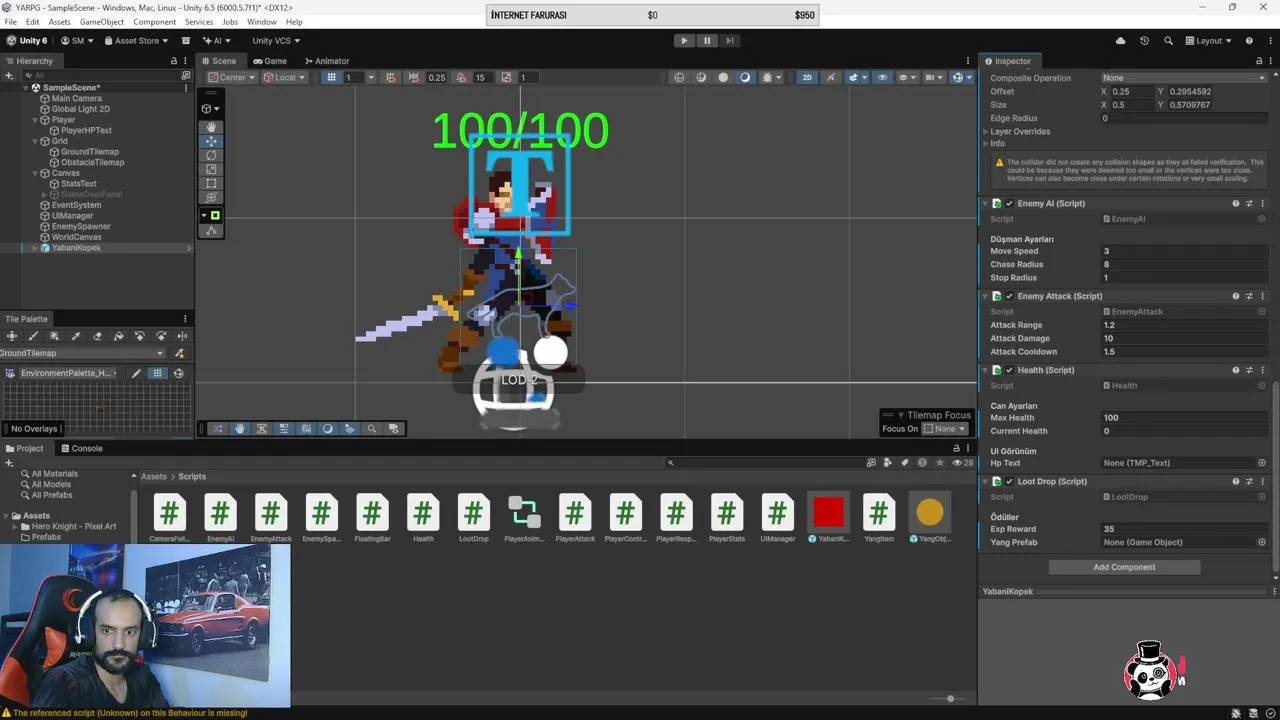Select the Rotate tool in Scene toolbar
The width and height of the screenshot is (1280, 720).
coord(211,155)
